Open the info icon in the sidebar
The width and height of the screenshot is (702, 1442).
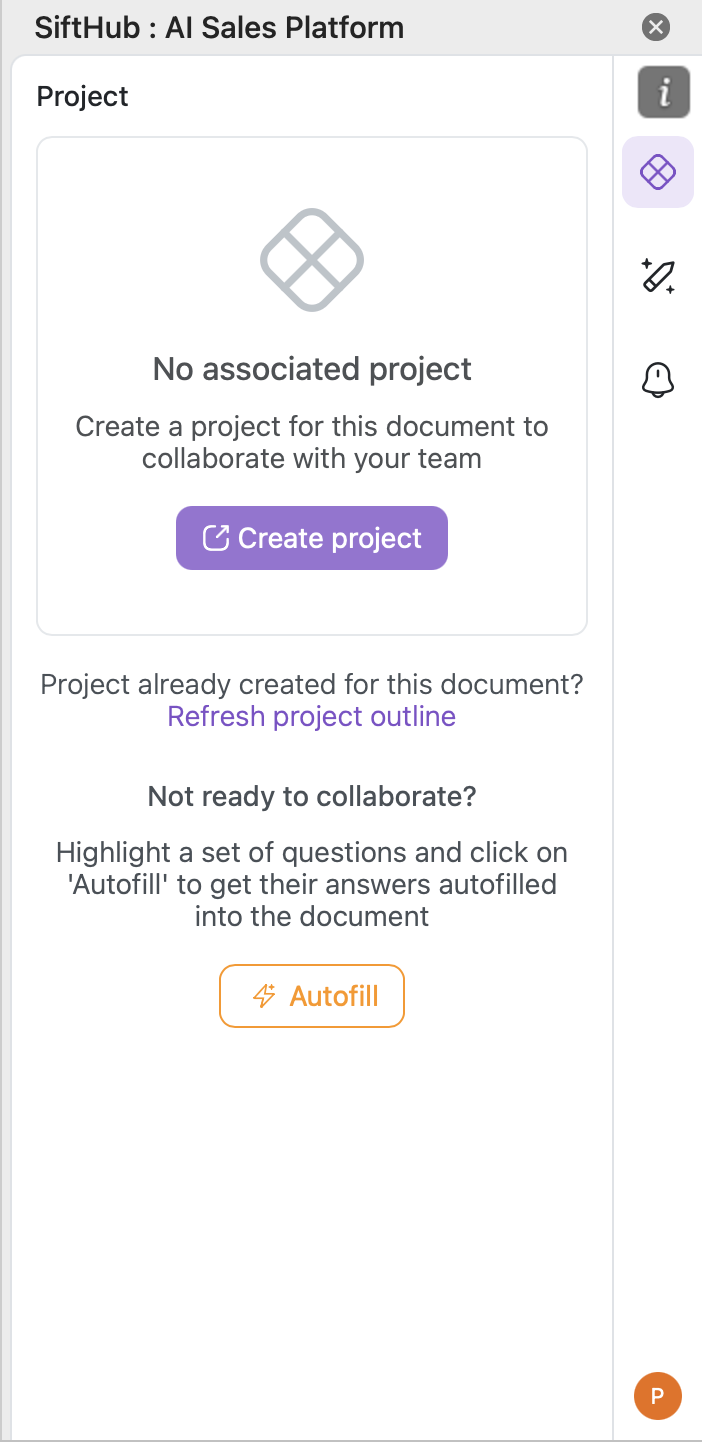(664, 93)
